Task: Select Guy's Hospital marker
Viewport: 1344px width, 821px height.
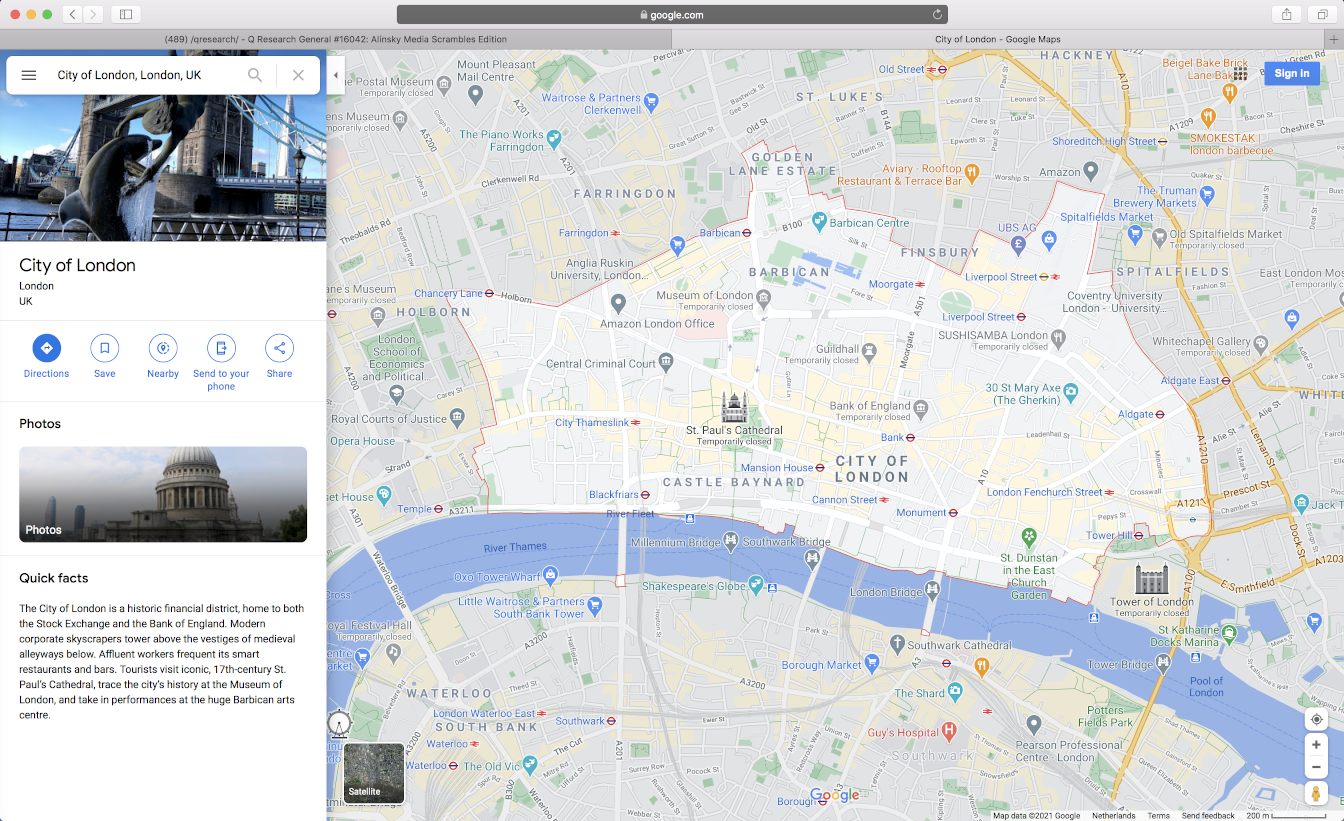Action: click(x=949, y=731)
